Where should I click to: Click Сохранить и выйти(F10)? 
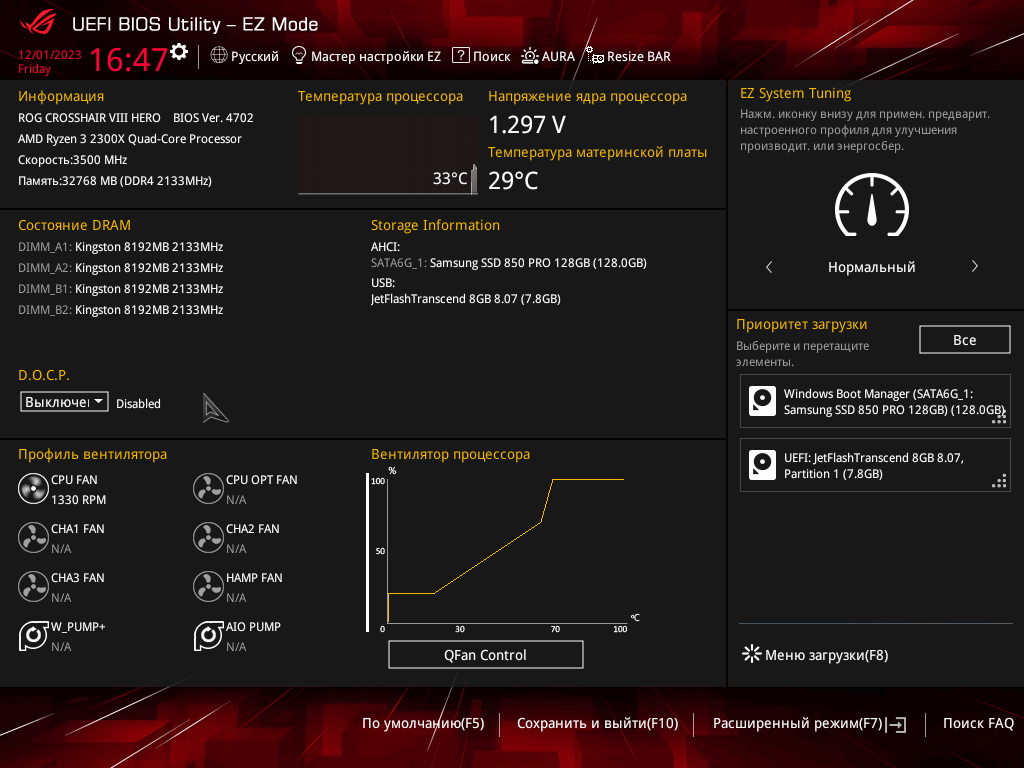click(x=598, y=723)
